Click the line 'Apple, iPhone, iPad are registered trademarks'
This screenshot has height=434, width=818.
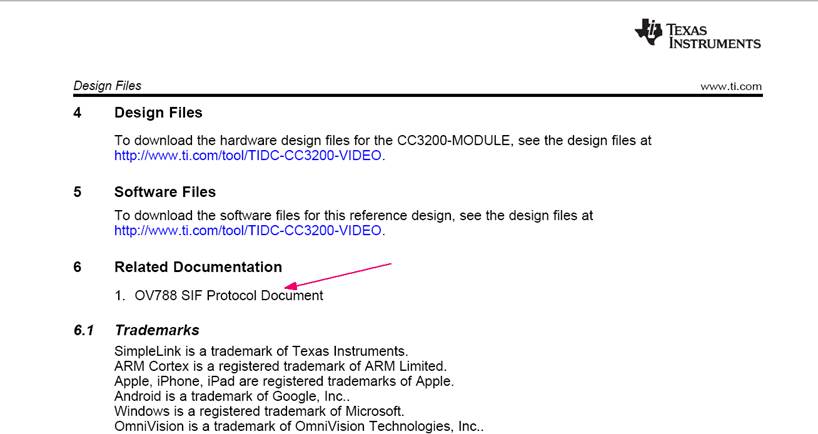(x=284, y=381)
